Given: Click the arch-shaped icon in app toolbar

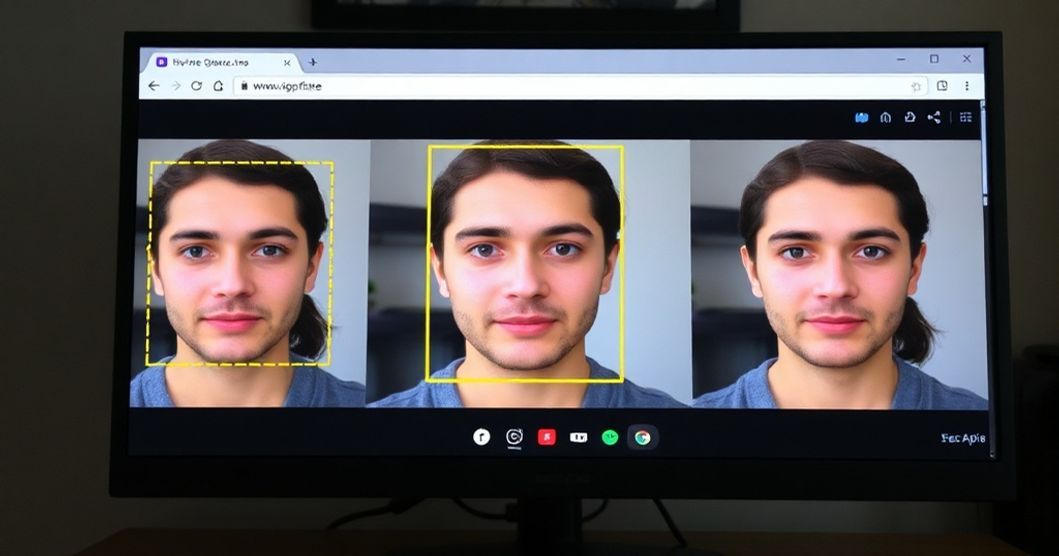Looking at the screenshot, I should point(885,118).
